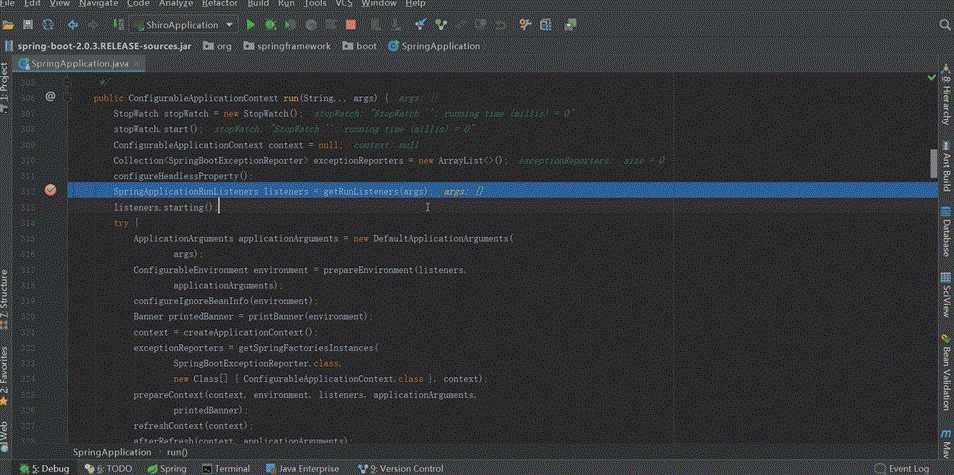The image size is (954, 475).
Task: Open the Favorites tool window tab
Action: click(5, 376)
